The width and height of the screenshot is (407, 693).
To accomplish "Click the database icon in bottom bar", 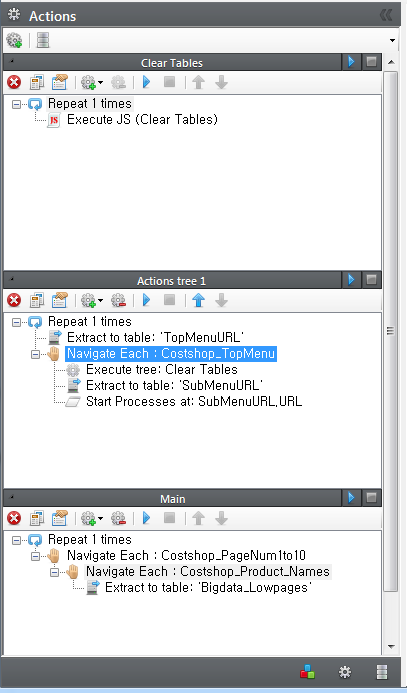I will 382,672.
